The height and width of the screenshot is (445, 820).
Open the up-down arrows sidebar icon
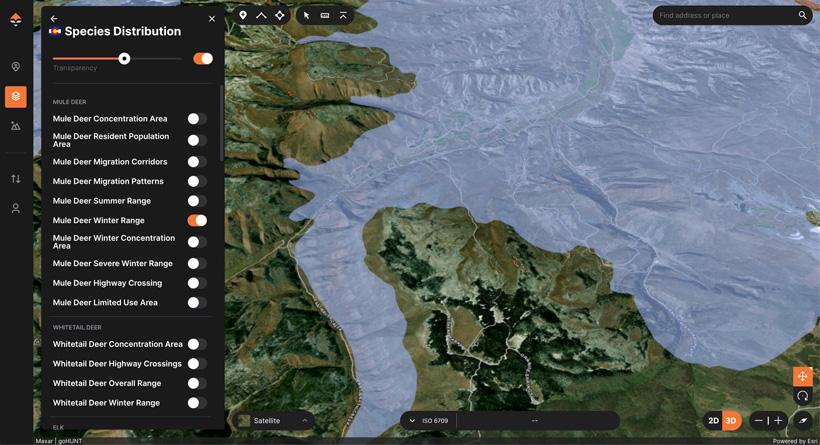pyautogui.click(x=16, y=179)
